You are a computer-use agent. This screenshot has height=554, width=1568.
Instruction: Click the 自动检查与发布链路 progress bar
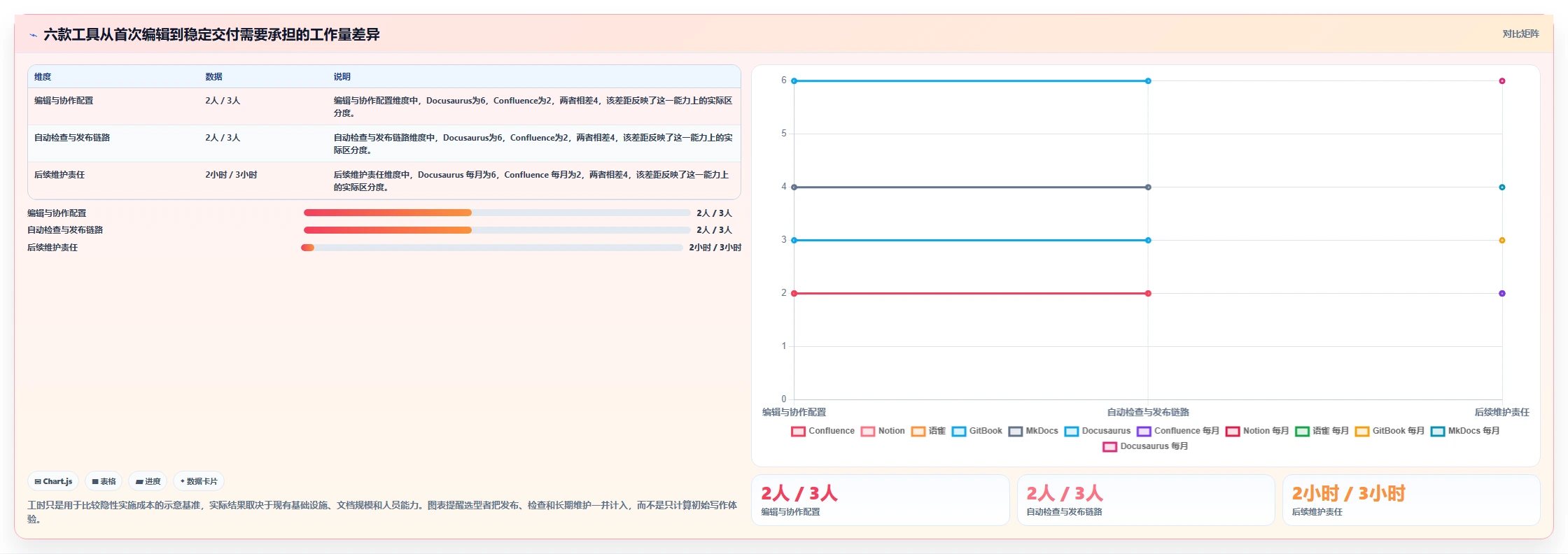tap(497, 230)
